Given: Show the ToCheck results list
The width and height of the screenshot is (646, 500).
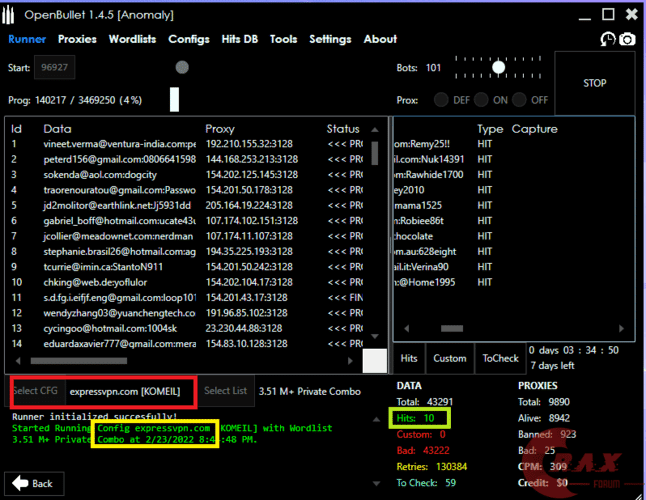Looking at the screenshot, I should click(x=500, y=358).
